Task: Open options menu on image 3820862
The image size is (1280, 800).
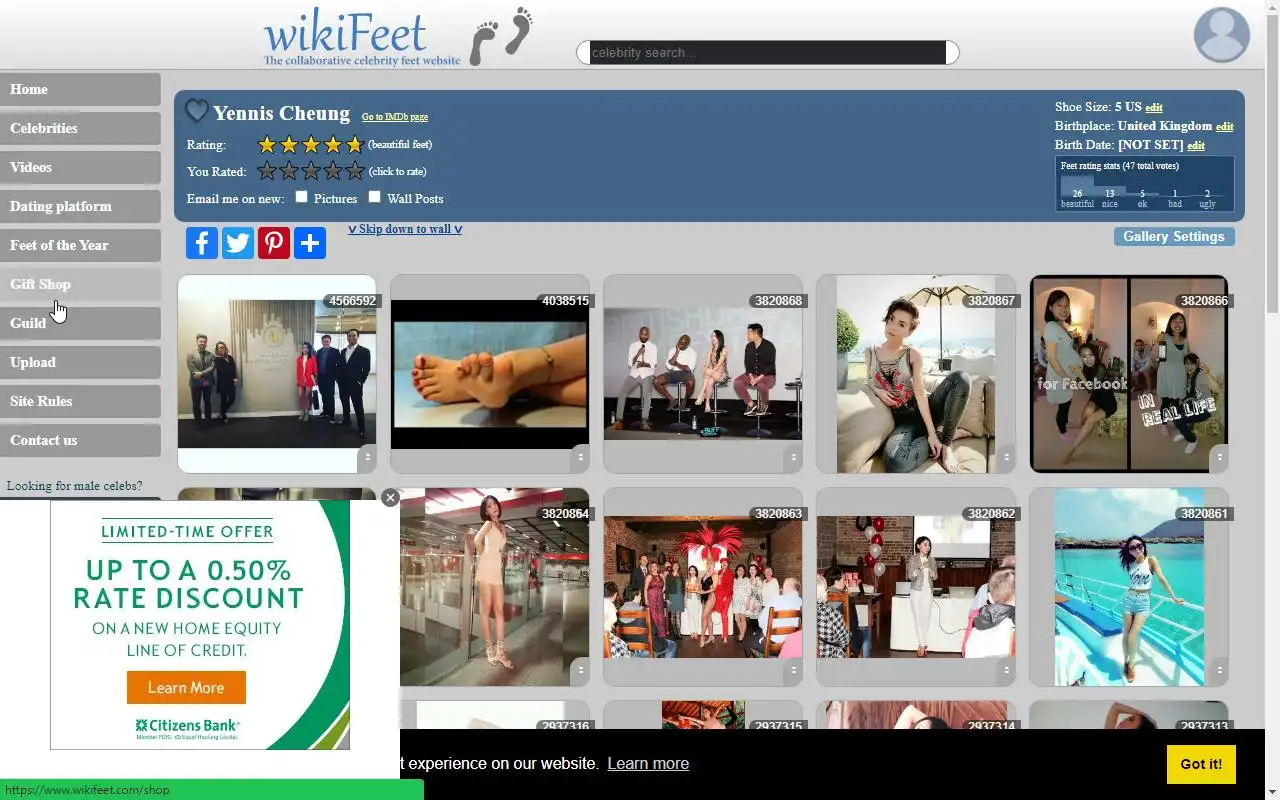Action: pyautogui.click(x=1006, y=670)
